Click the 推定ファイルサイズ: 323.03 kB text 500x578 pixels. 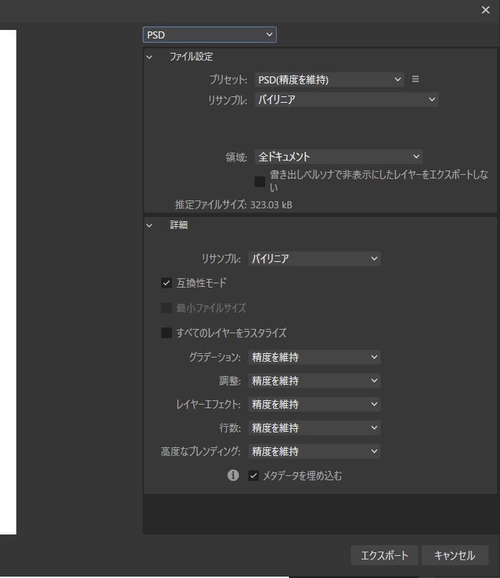[233, 205]
